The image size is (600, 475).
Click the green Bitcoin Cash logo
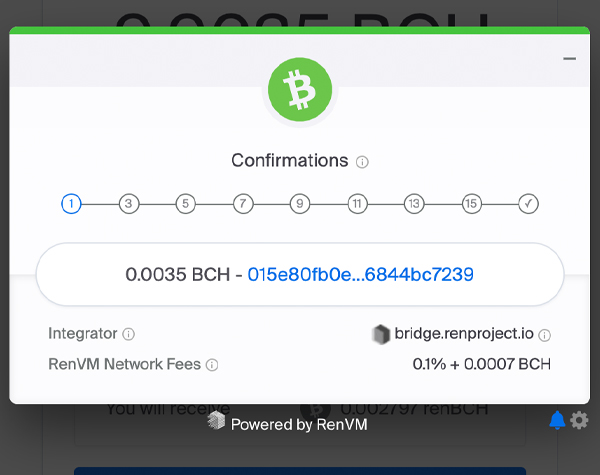(300, 89)
